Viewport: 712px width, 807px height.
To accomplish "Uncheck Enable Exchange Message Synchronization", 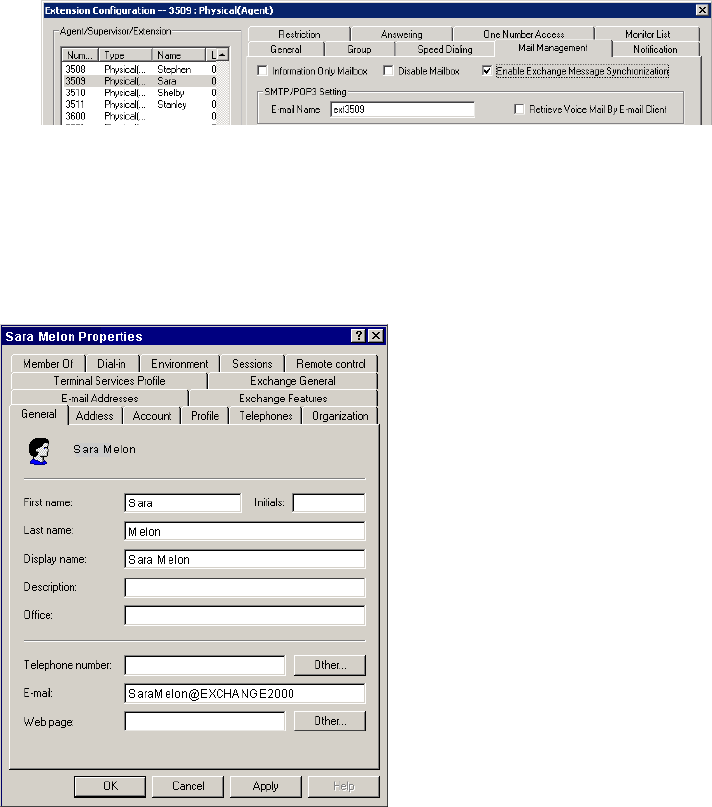I will [487, 71].
